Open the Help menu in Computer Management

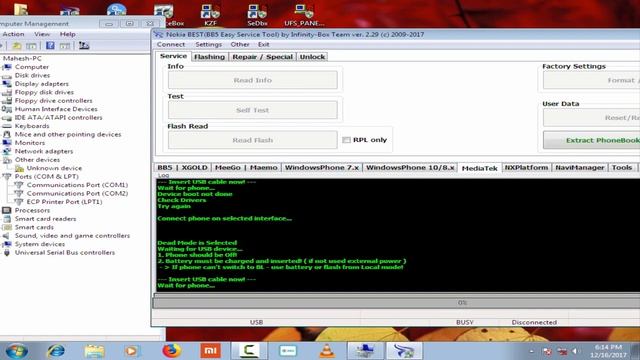[68, 34]
